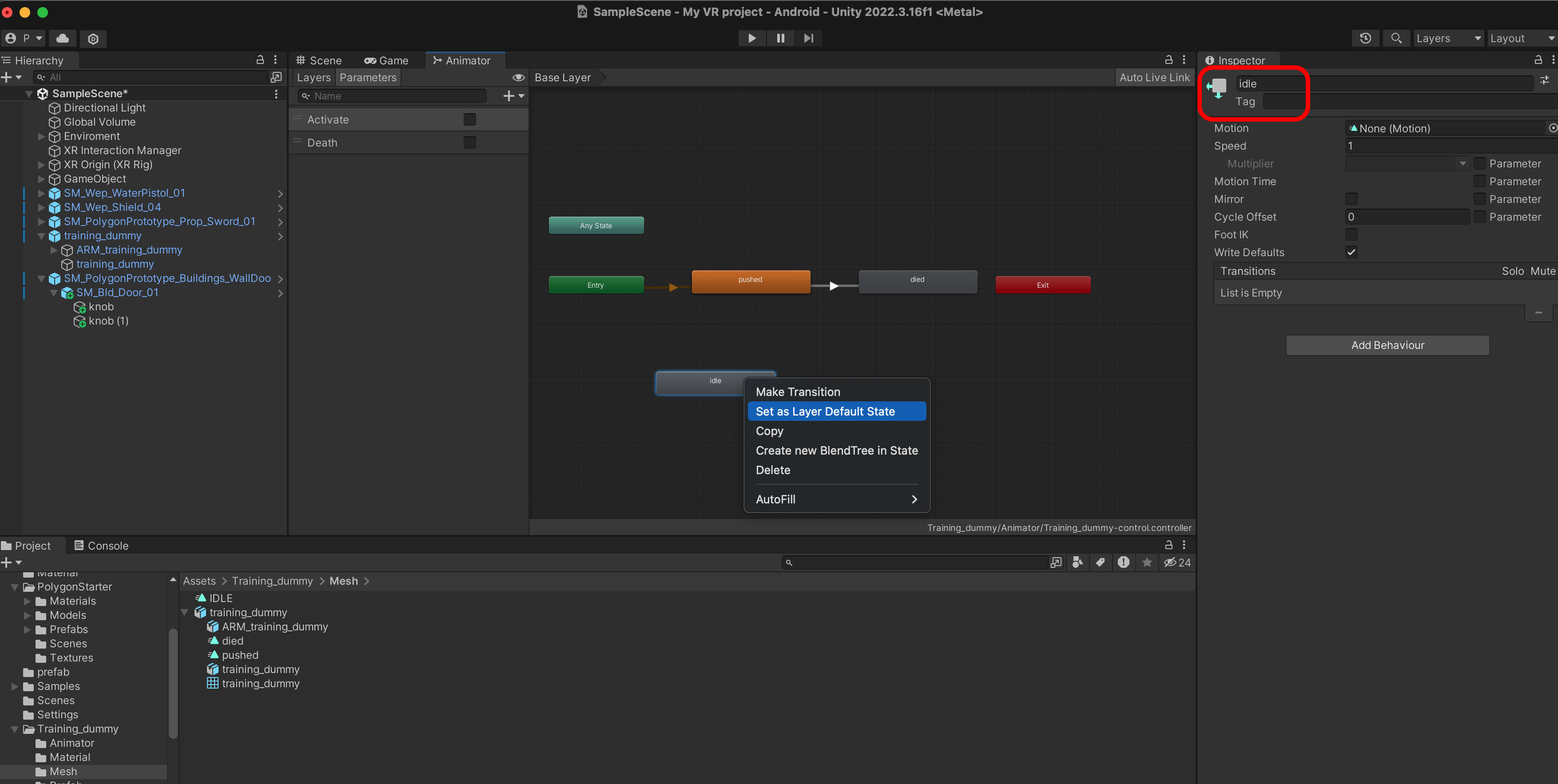
Task: Uncheck Write Defaults checkbox
Action: pyautogui.click(x=1351, y=252)
